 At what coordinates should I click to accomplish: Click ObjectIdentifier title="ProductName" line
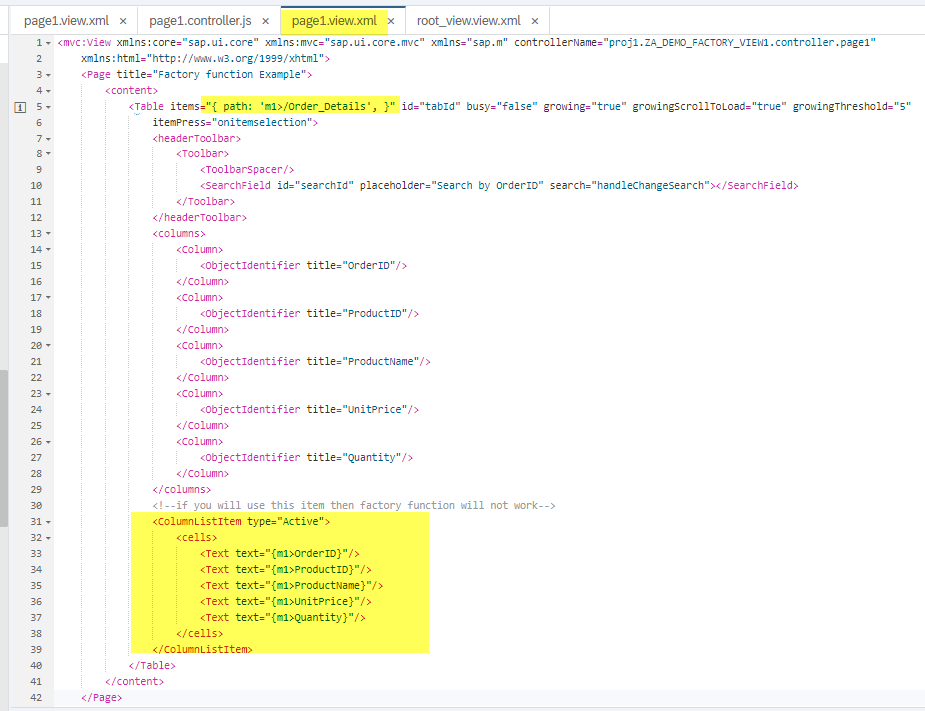click(315, 361)
